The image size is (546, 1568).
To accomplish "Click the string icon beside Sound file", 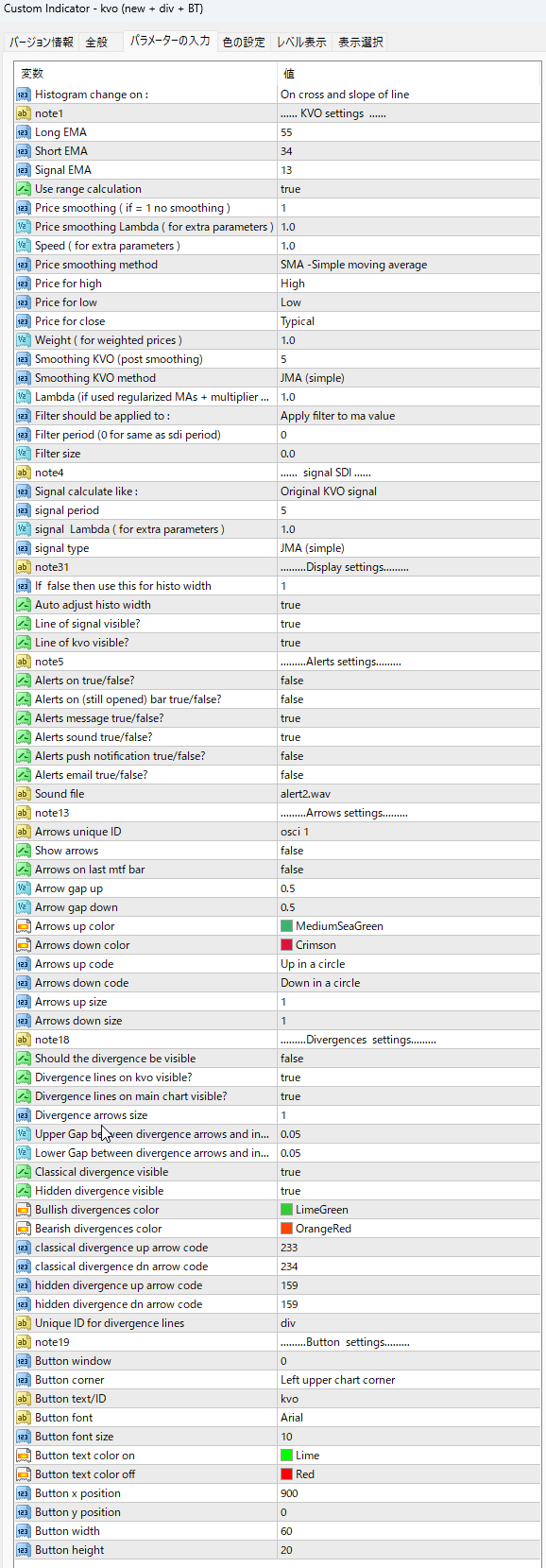I will click(x=24, y=794).
